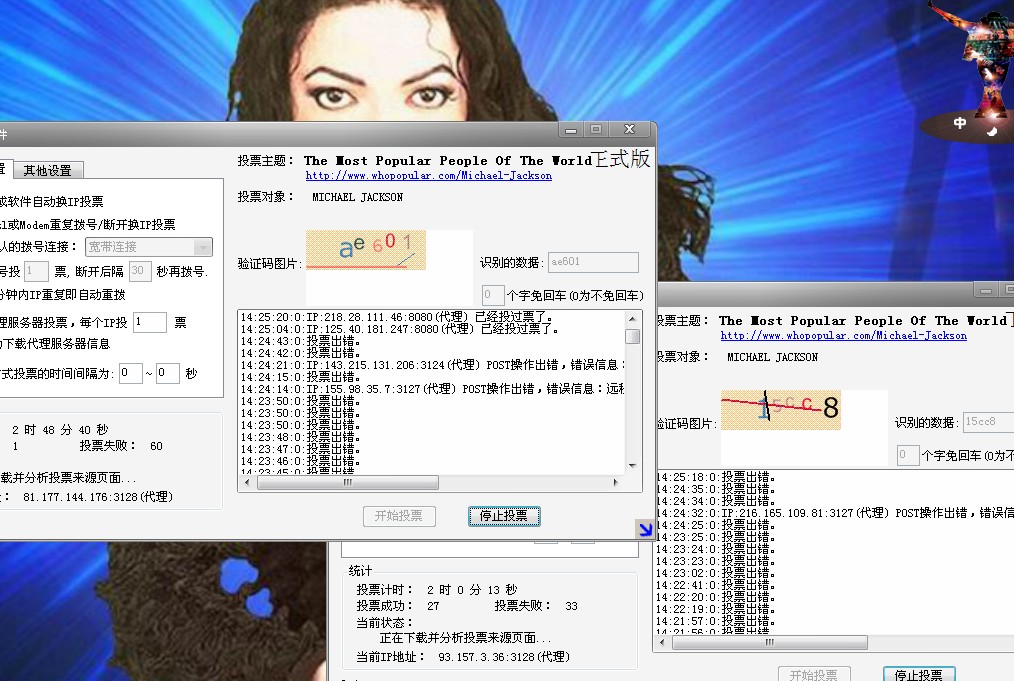Click 停止投票 button in front window

point(504,516)
